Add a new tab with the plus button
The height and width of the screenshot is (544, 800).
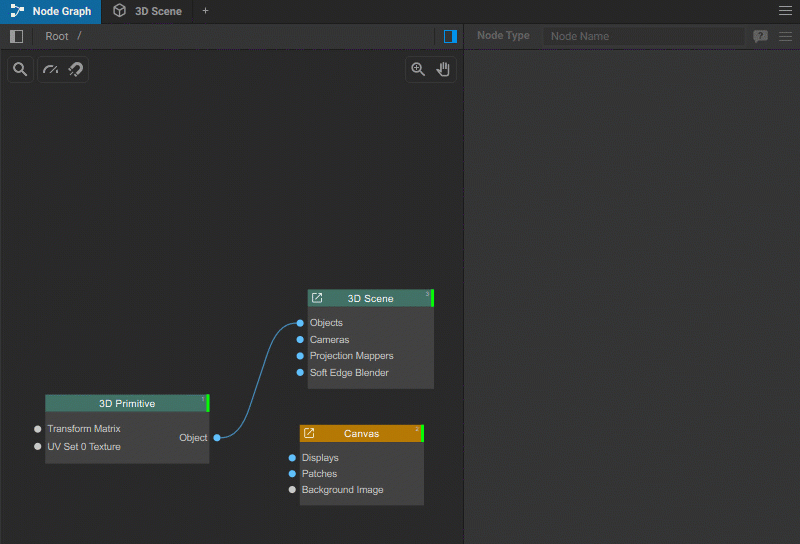(205, 11)
